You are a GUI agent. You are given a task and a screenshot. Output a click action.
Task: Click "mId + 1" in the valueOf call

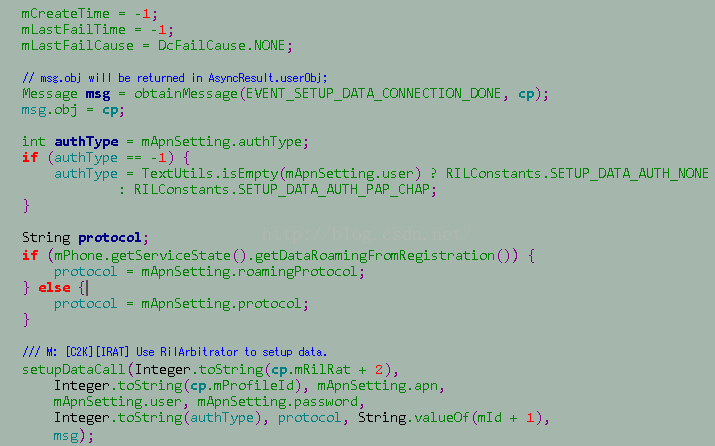pos(505,418)
